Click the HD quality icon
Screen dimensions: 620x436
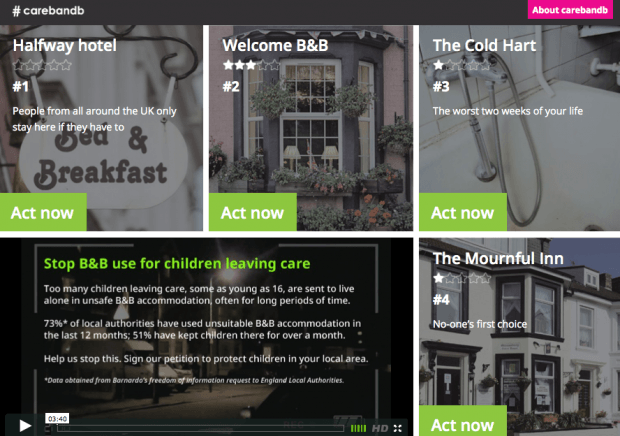tap(380, 428)
